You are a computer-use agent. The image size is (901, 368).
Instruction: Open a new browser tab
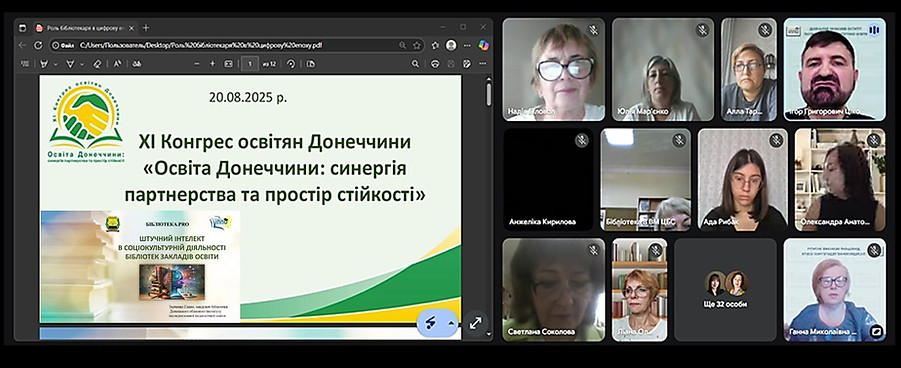click(146, 28)
